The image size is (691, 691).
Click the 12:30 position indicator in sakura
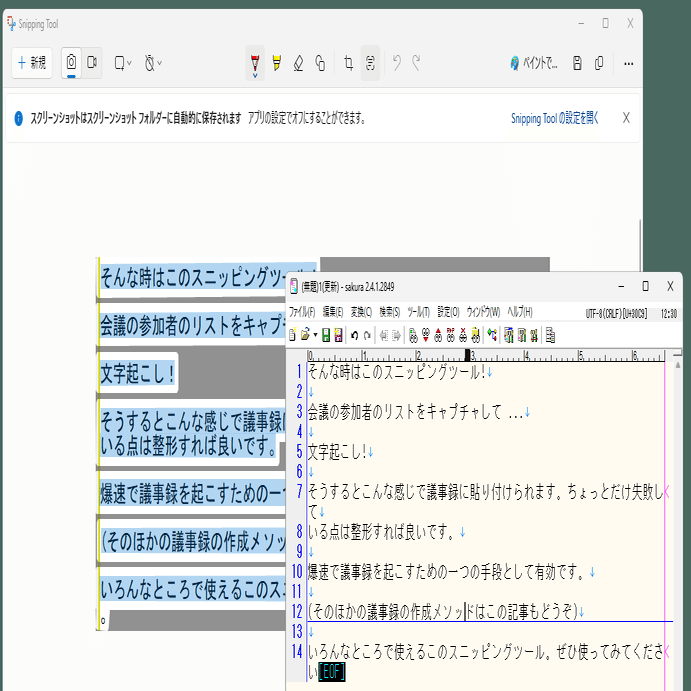pos(669,313)
